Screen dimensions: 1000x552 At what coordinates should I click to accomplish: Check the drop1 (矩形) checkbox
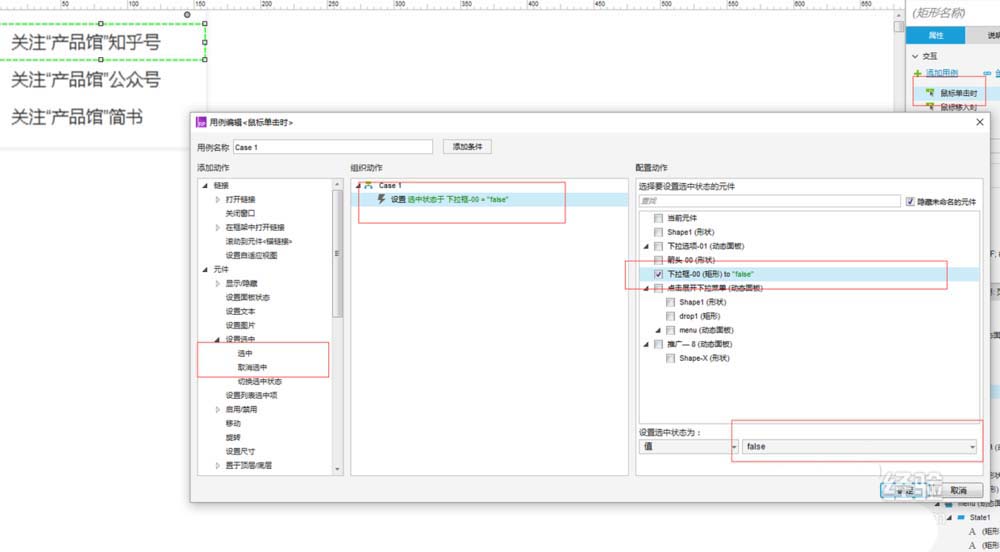click(x=670, y=316)
